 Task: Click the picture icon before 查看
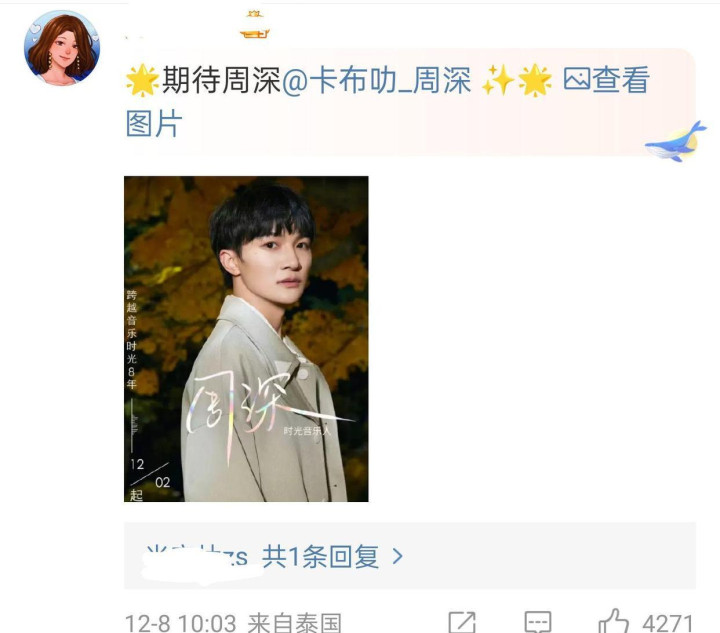pos(576,79)
